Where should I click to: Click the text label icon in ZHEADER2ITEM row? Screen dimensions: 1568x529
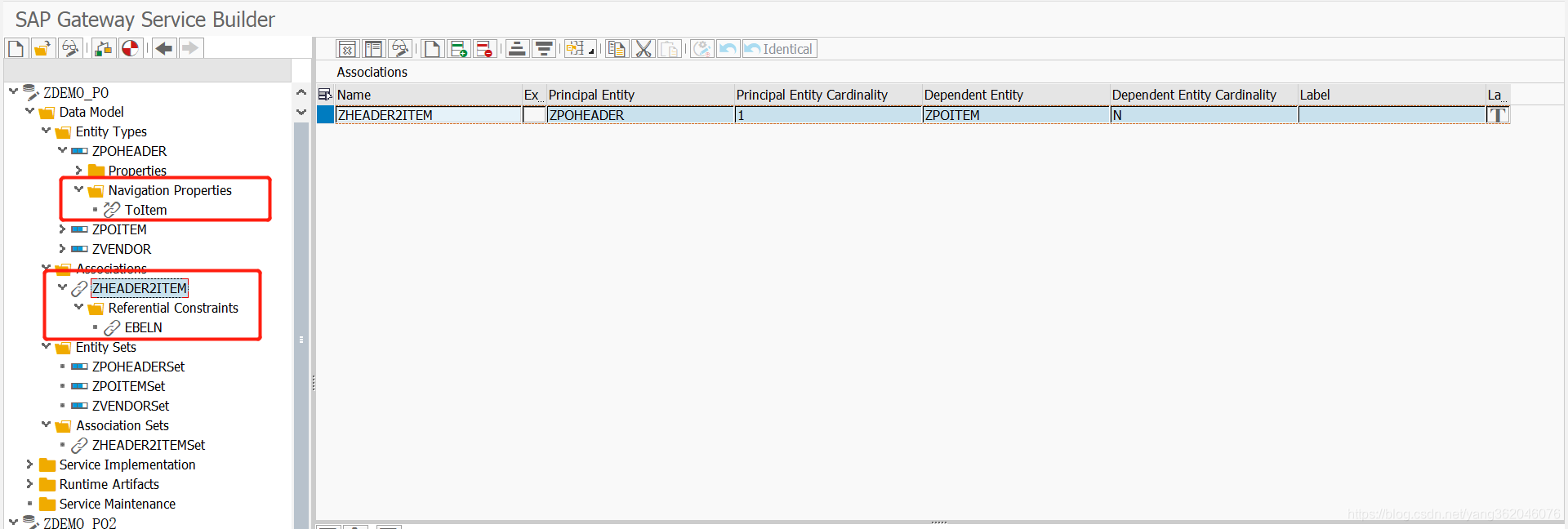click(1498, 115)
